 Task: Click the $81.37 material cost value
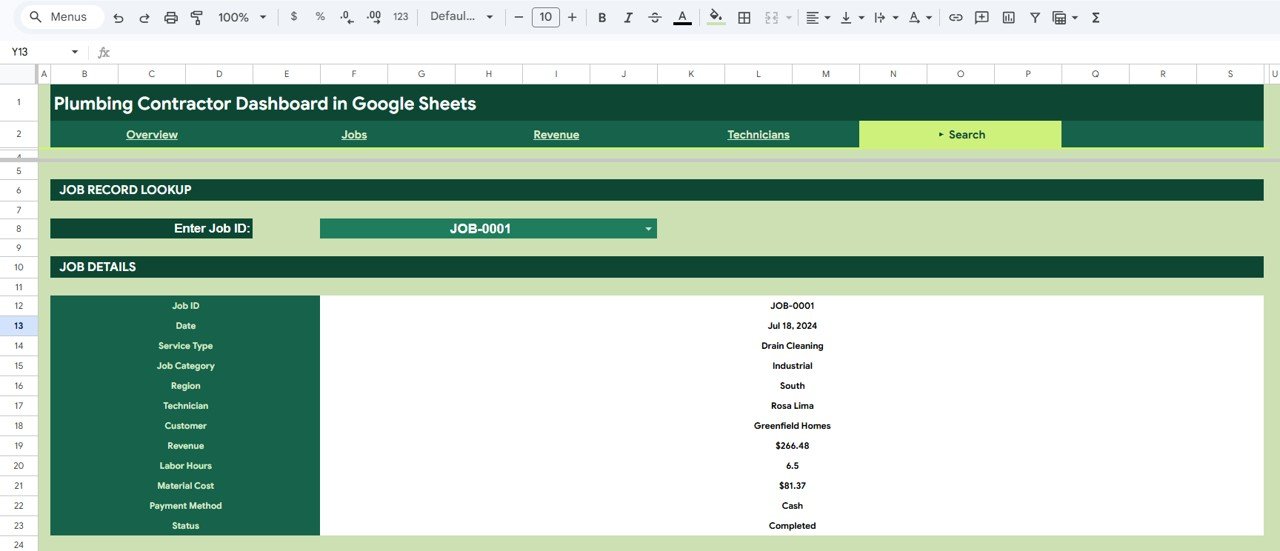tap(792, 486)
